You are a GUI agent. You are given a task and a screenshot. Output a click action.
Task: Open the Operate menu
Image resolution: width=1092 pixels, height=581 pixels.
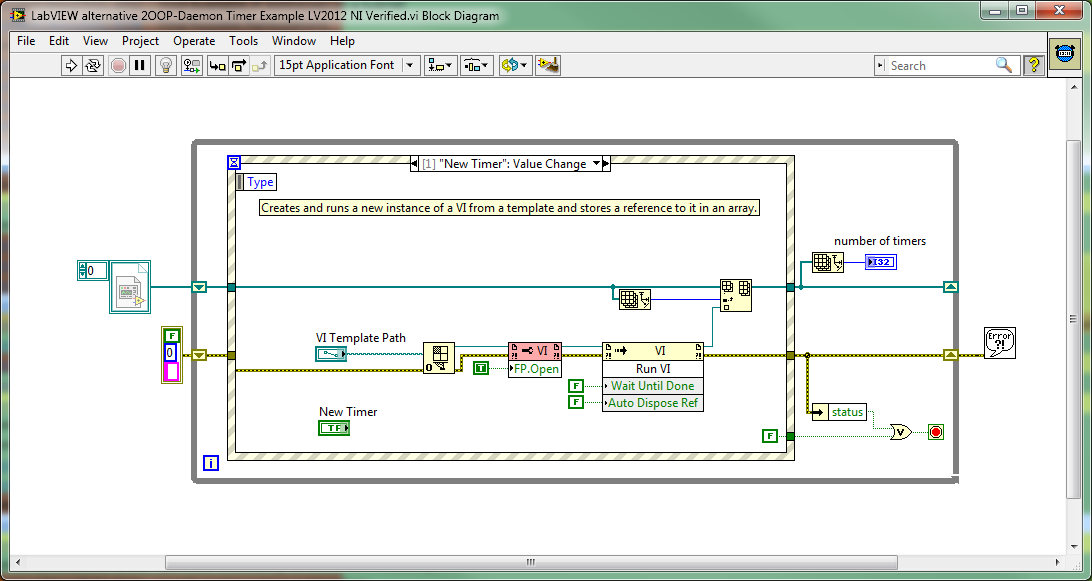tap(194, 41)
